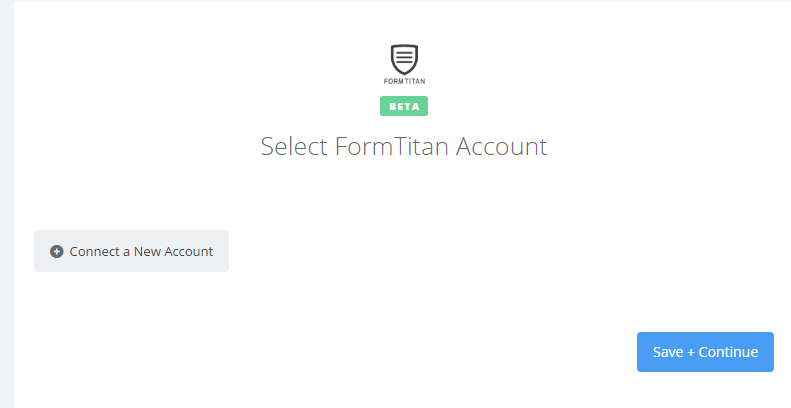Viewport: 791px width, 408px height.
Task: Add a new FormTitan account connection
Action: pos(131,251)
